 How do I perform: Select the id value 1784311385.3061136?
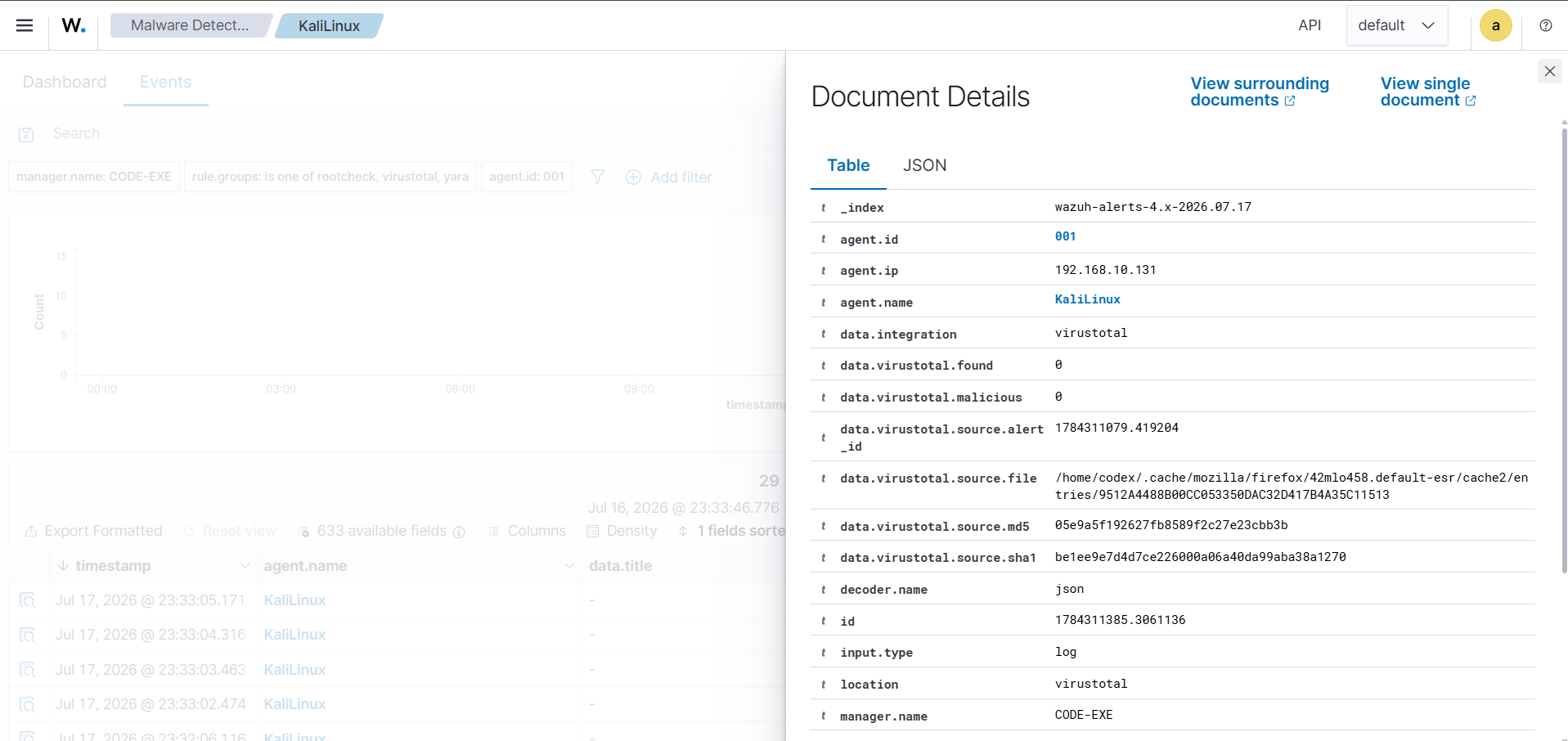[x=1120, y=620]
